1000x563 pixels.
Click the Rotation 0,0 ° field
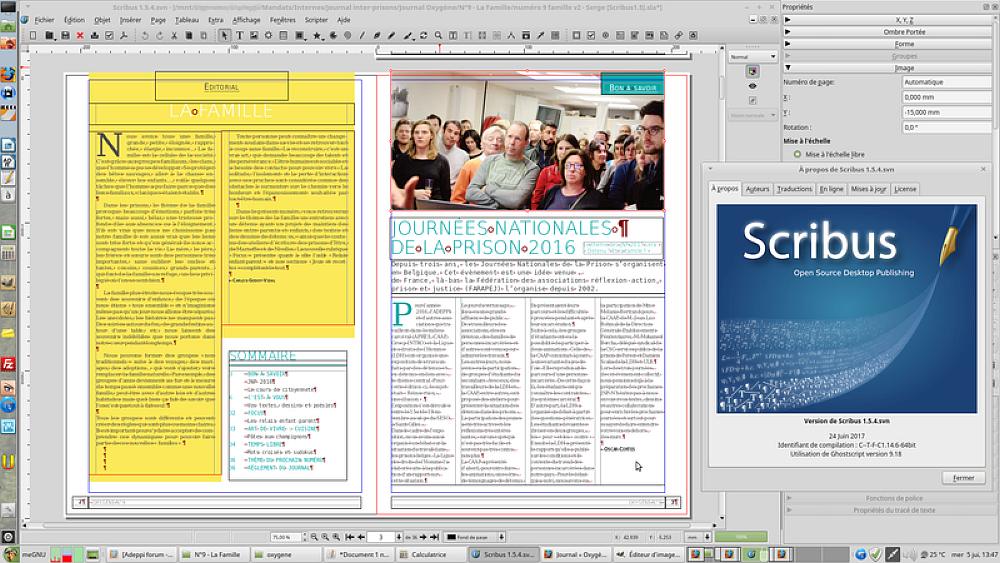pos(946,128)
